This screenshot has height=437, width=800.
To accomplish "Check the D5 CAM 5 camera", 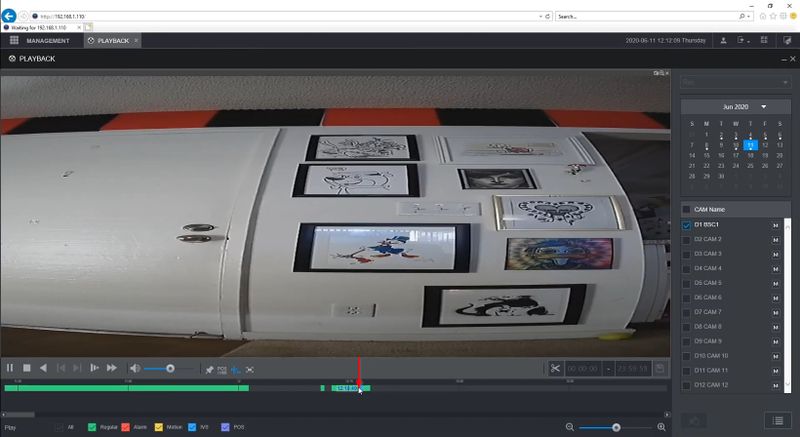I will click(x=686, y=284).
